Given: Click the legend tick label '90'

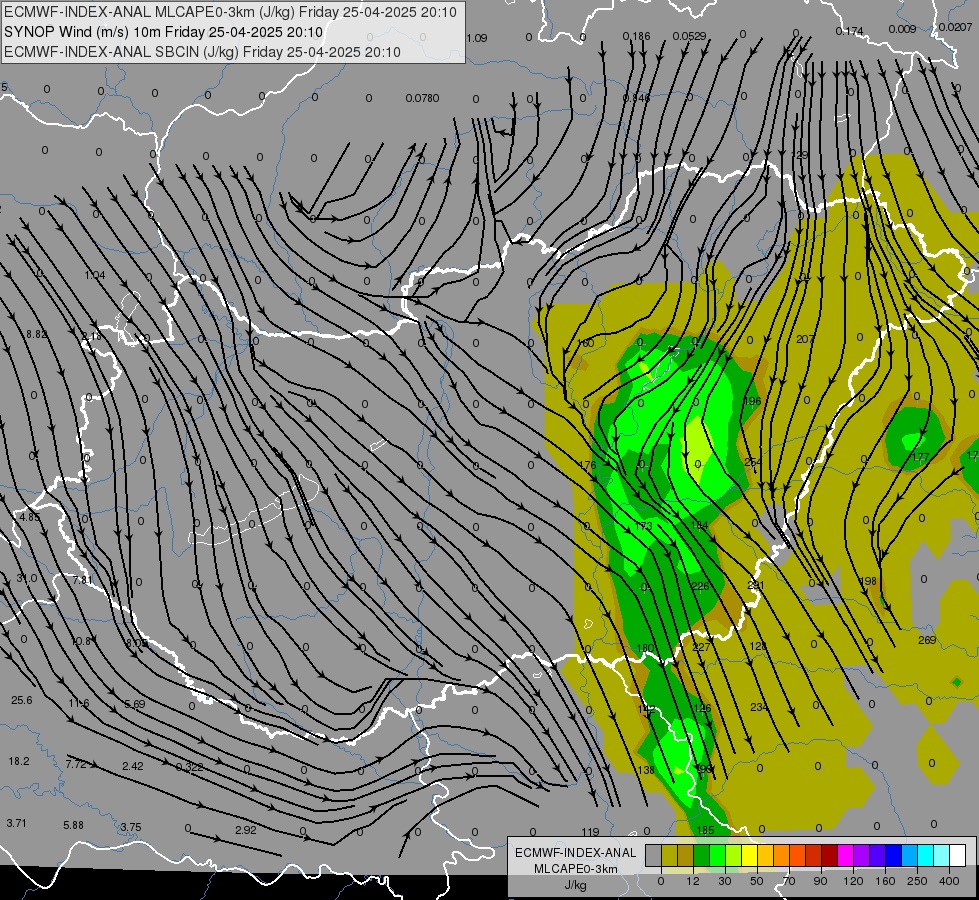Looking at the screenshot, I should click(x=820, y=881).
